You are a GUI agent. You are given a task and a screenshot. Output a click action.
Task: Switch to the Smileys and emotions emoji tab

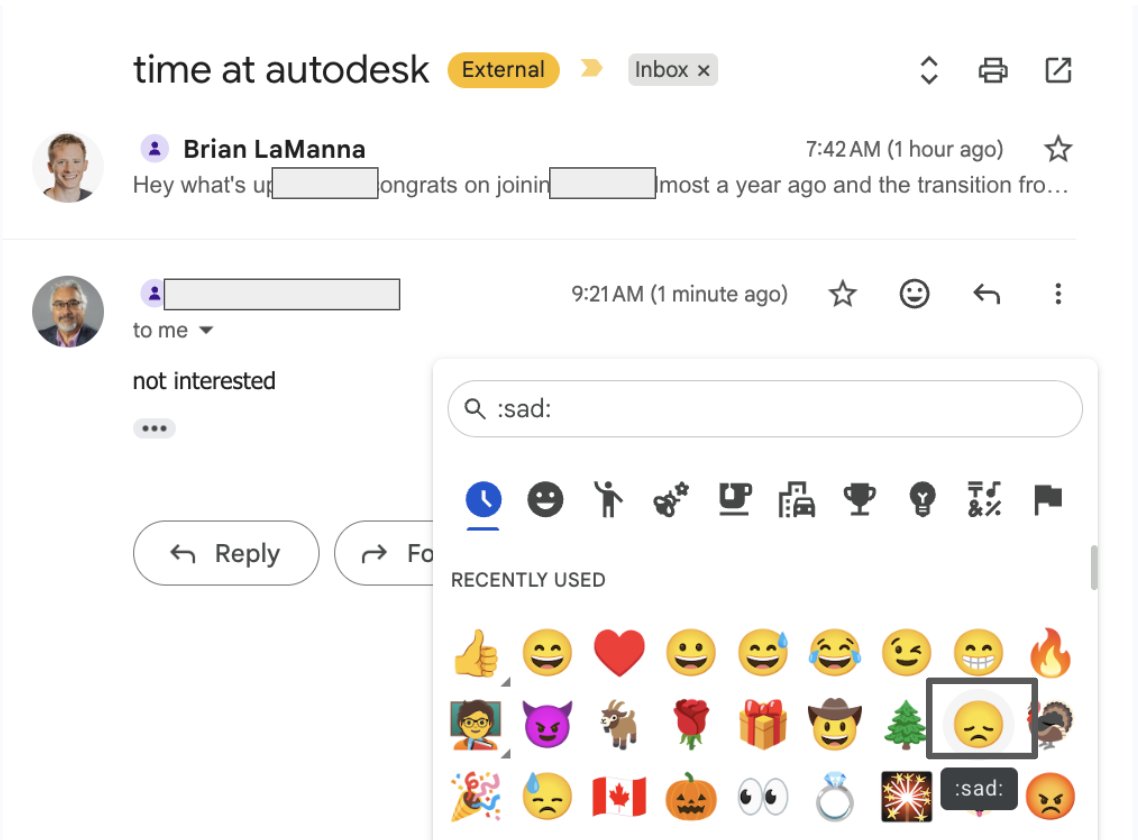click(x=545, y=499)
